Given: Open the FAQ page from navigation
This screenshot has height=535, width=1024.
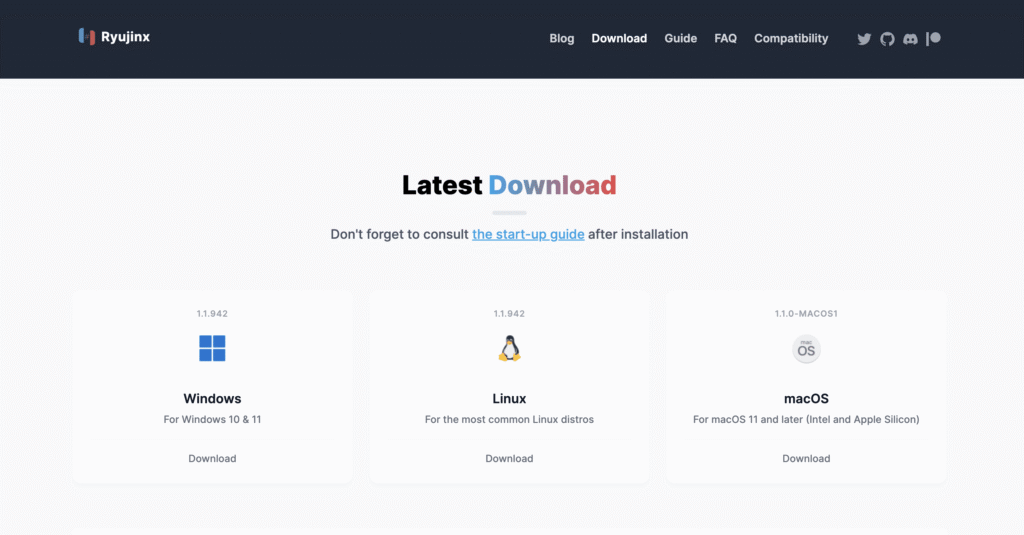Looking at the screenshot, I should coord(725,39).
